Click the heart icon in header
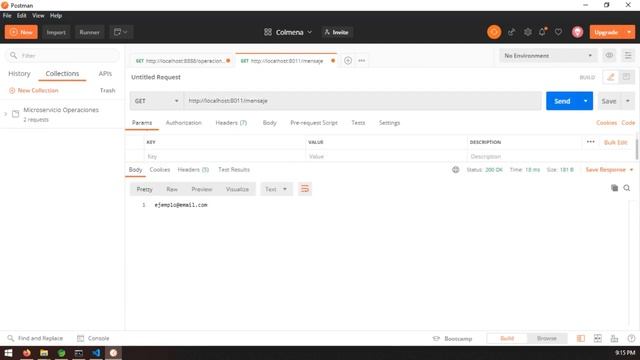Viewport: 640px width, 360px height. [x=558, y=32]
